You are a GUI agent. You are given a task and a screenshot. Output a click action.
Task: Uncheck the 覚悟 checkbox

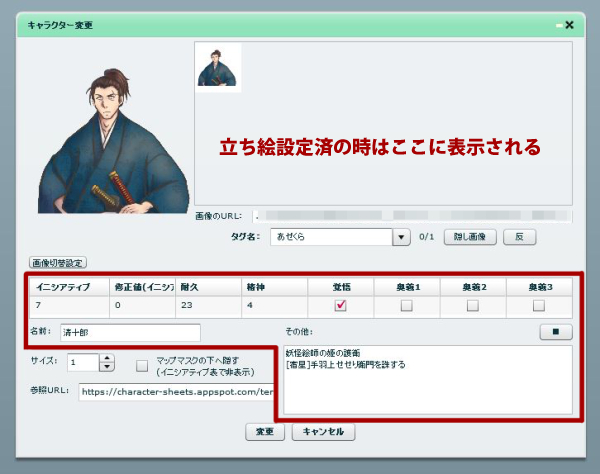click(x=340, y=305)
